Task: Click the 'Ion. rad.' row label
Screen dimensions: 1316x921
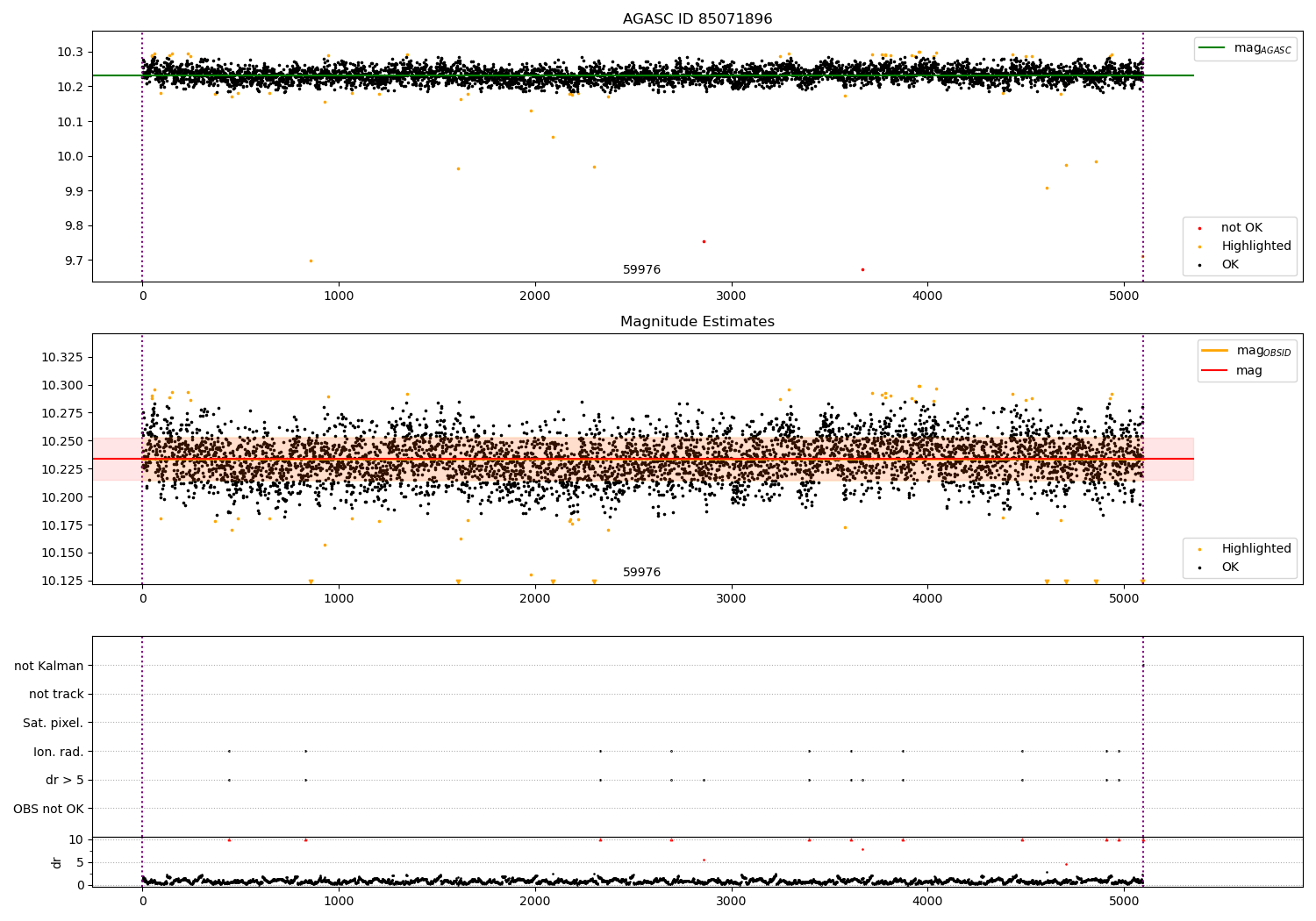Action: 59,752
